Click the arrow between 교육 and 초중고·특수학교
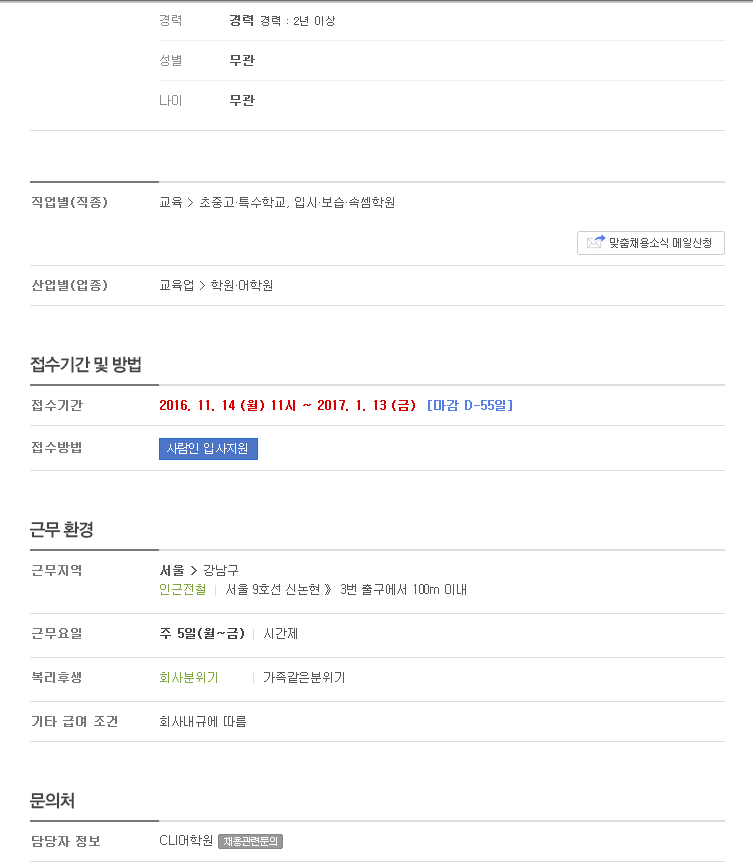The image size is (753, 863). 190,203
